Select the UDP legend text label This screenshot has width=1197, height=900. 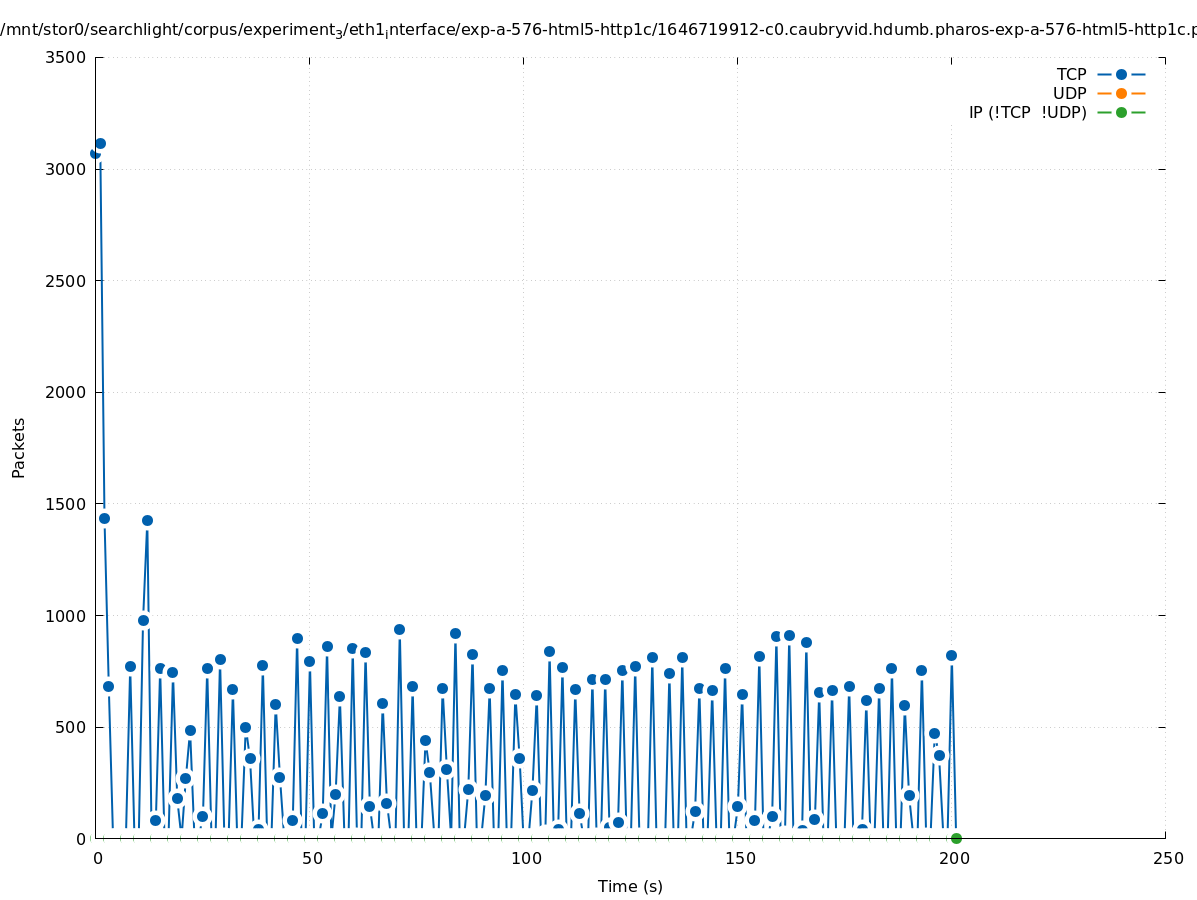pyautogui.click(x=1069, y=93)
